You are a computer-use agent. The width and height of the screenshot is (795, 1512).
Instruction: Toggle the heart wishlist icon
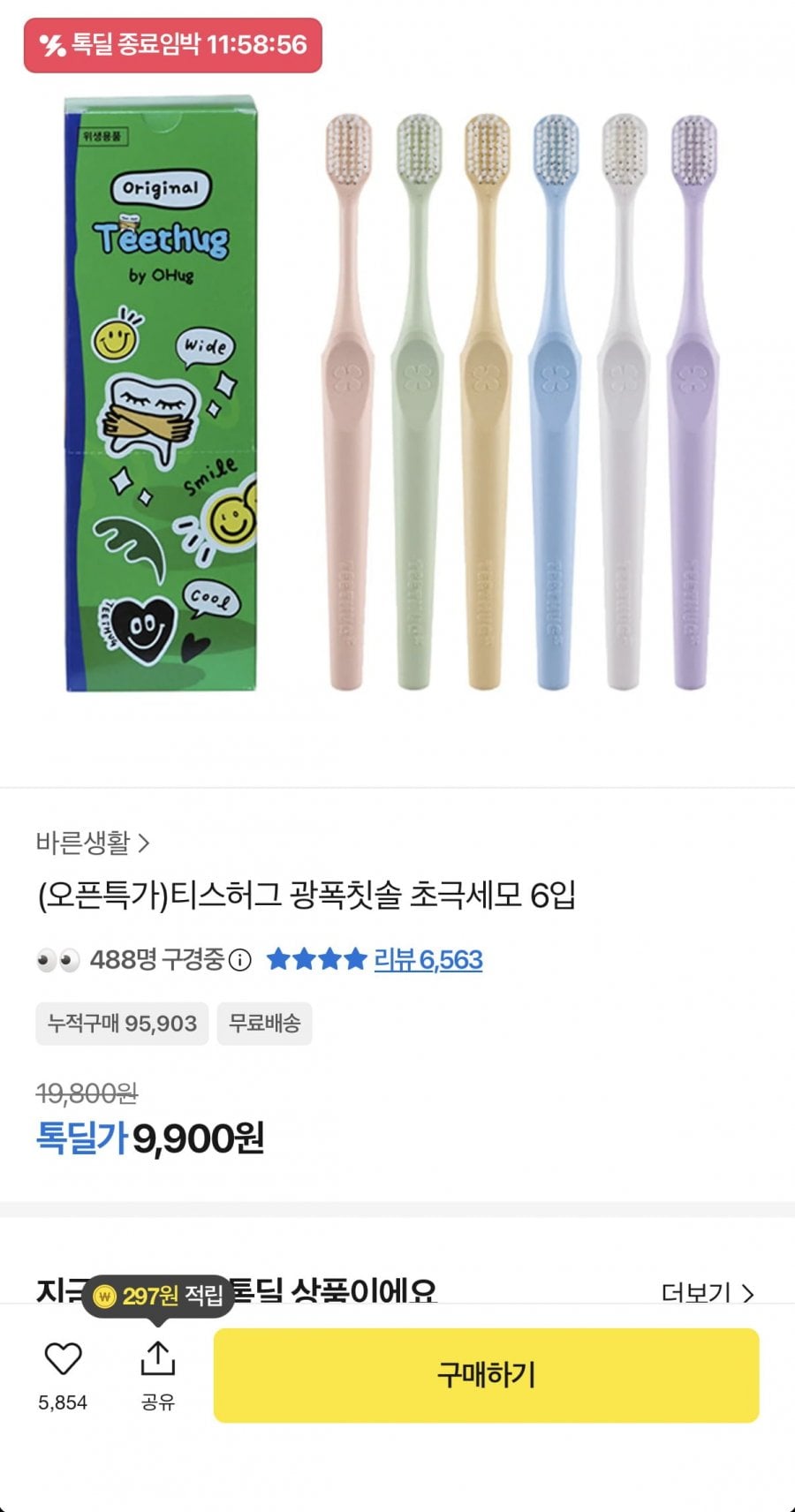pos(63,1359)
